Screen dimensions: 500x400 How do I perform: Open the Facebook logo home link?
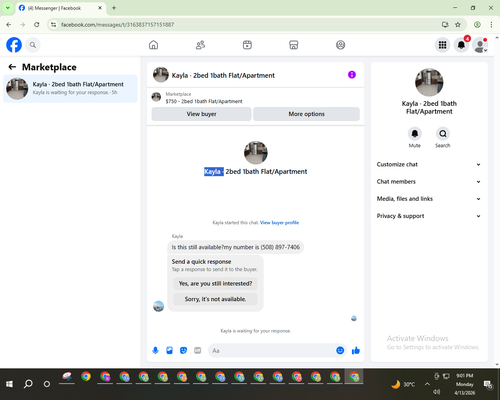pyautogui.click(x=14, y=45)
